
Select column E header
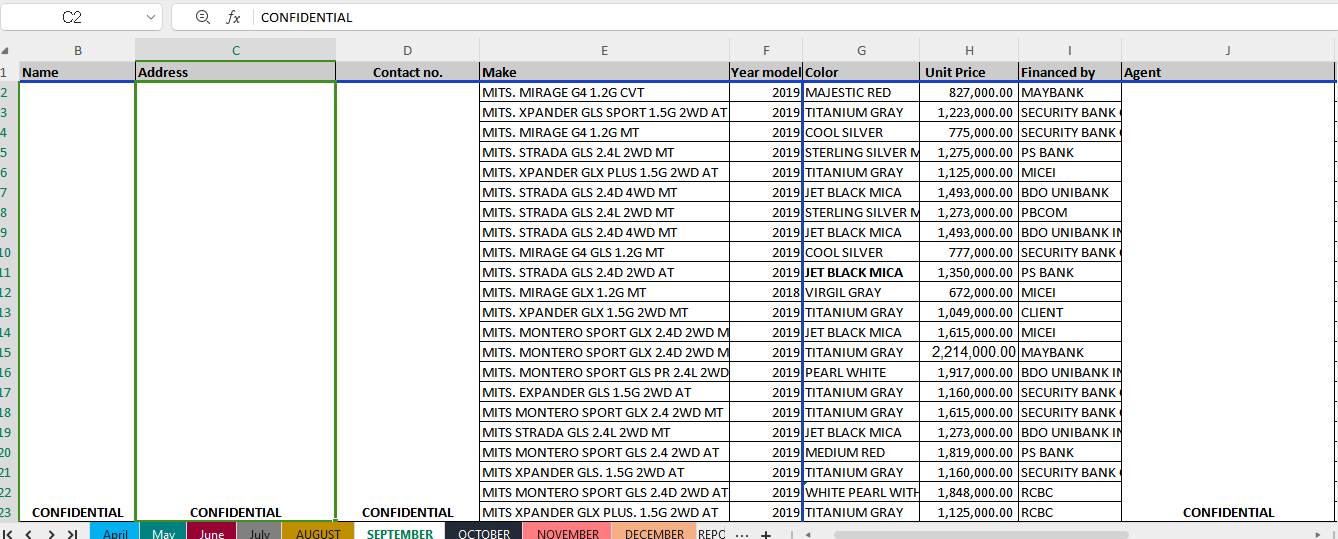[605, 51]
